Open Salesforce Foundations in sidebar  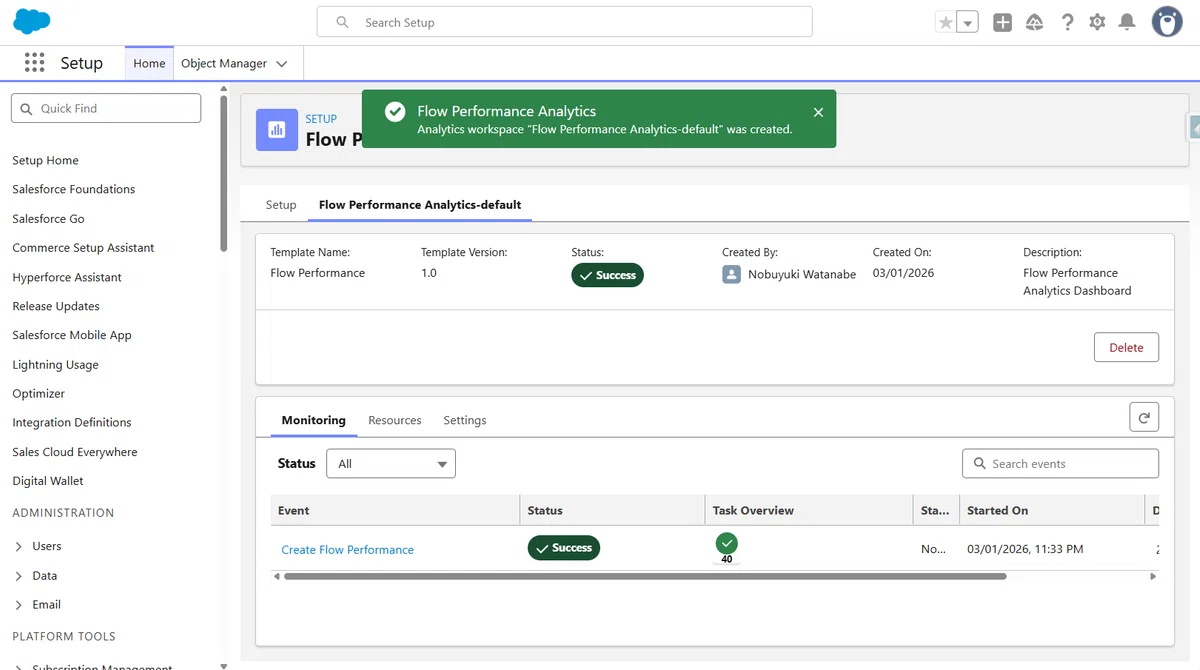point(73,189)
